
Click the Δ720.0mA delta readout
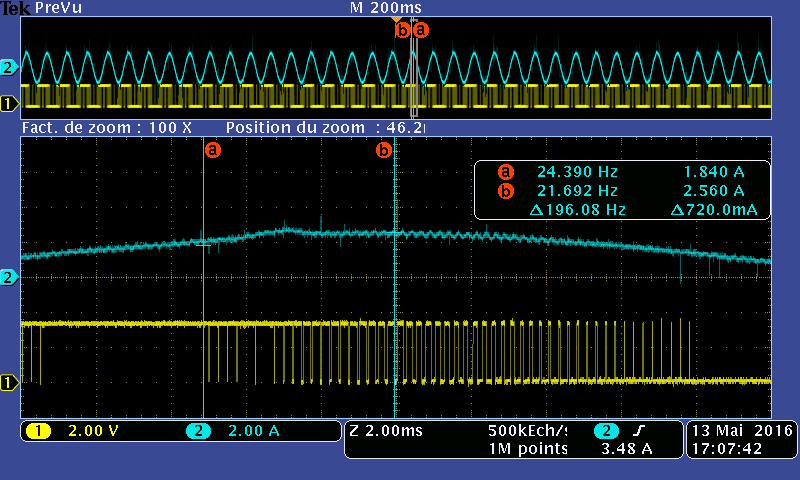(x=713, y=210)
